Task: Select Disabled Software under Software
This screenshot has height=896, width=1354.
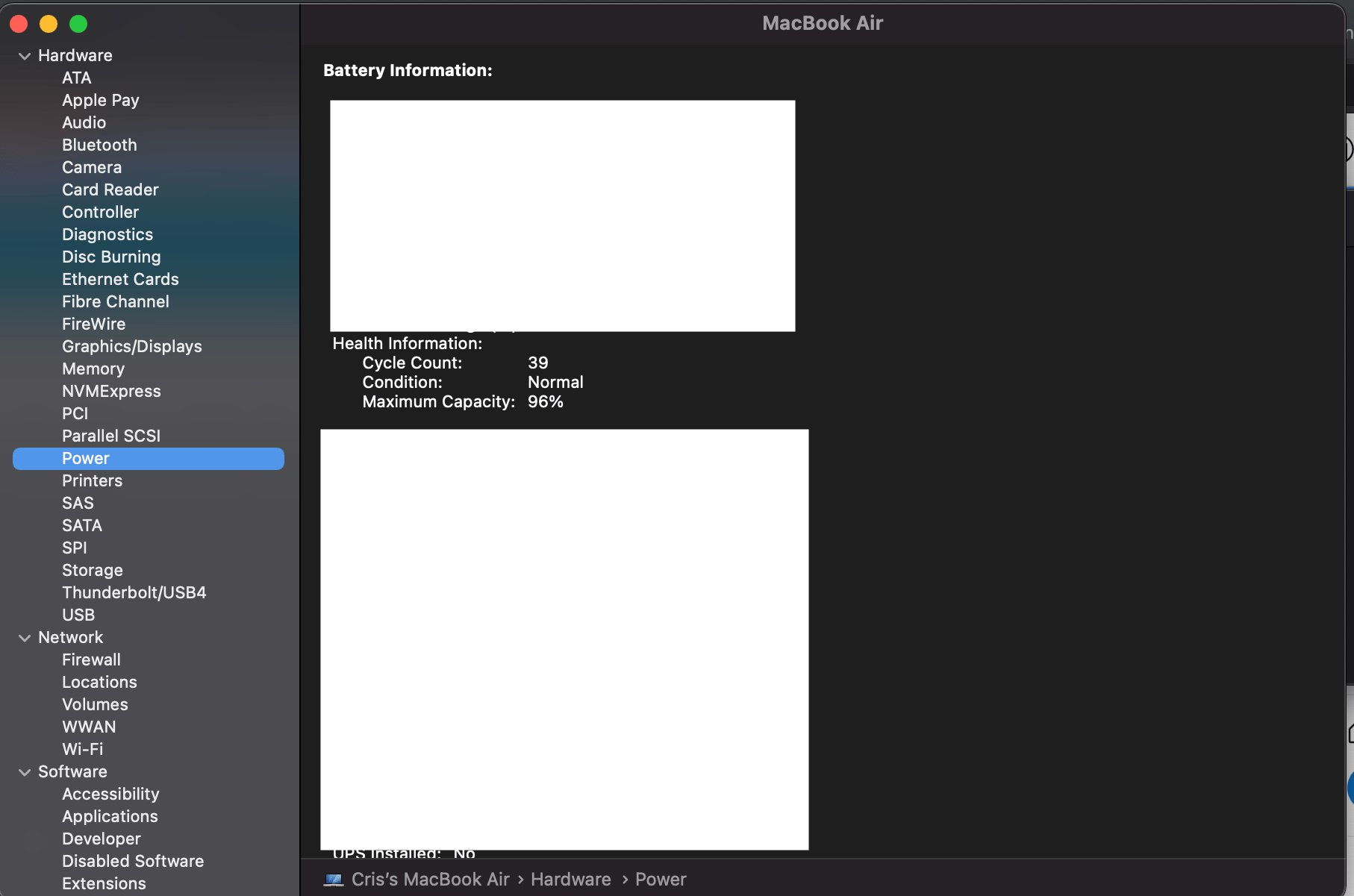Action: point(132,861)
